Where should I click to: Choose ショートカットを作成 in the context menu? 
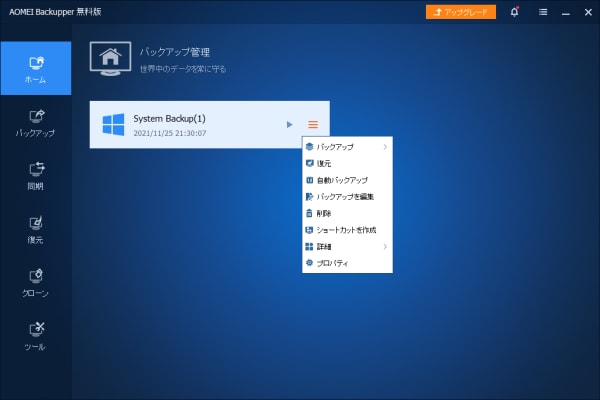(347, 230)
